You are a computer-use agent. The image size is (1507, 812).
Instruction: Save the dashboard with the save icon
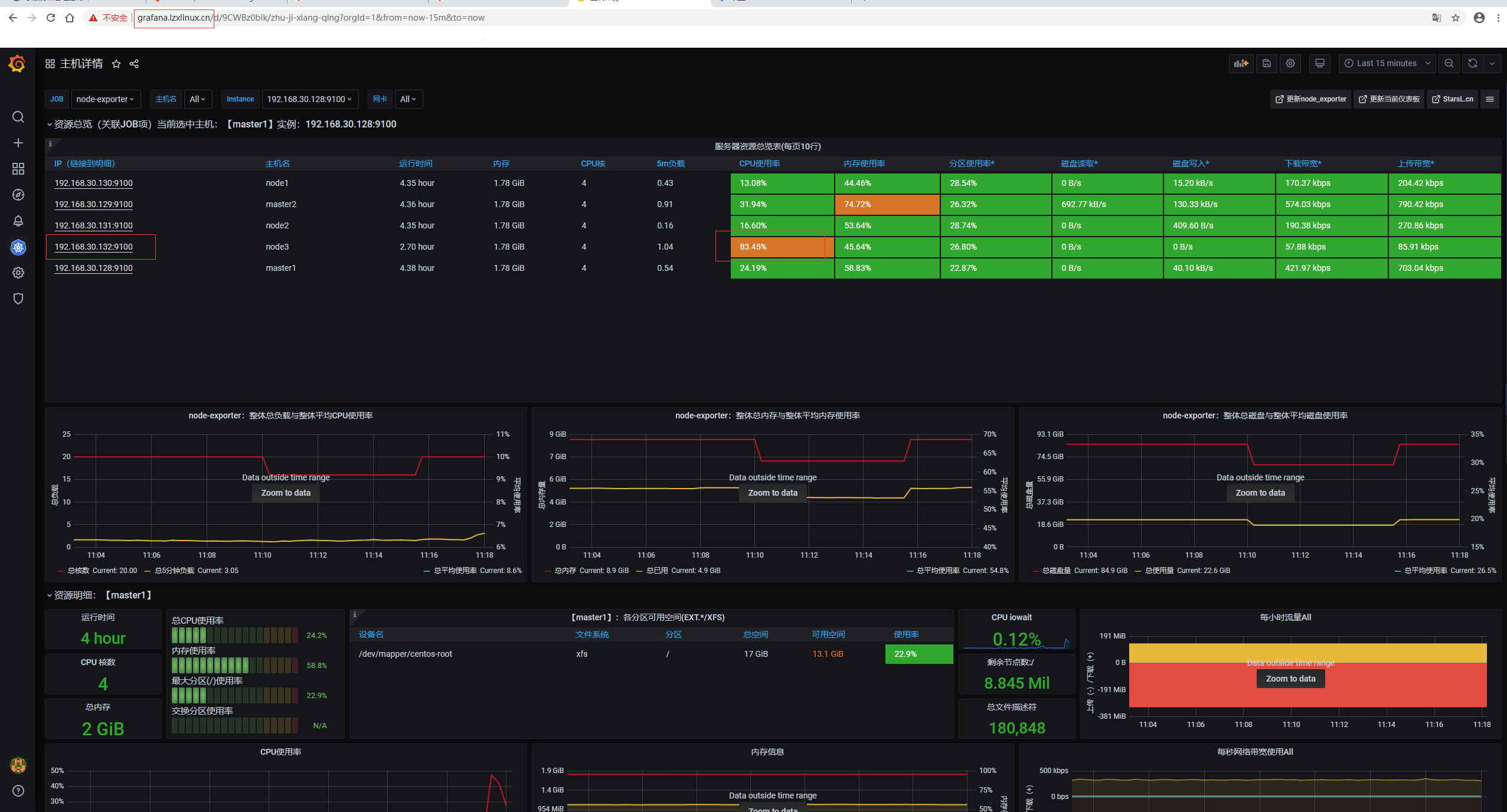click(x=1267, y=63)
